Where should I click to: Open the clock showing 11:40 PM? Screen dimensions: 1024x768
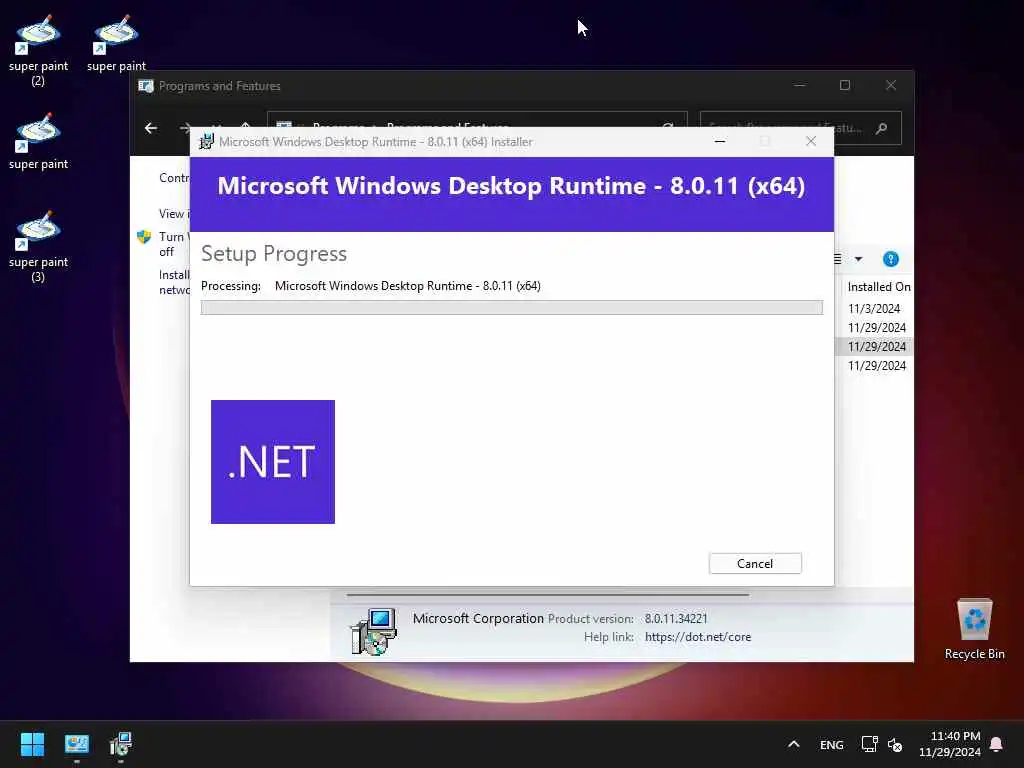[x=950, y=744]
